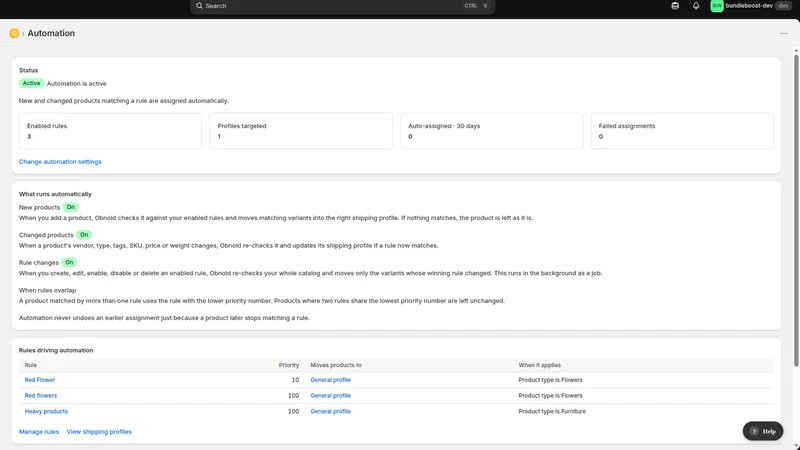Open the store sidekick icon in top bar

click(675, 6)
